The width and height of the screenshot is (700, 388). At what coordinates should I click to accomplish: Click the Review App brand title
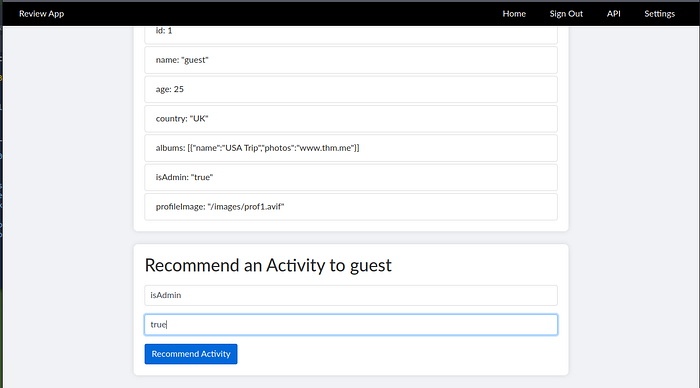(42, 13)
